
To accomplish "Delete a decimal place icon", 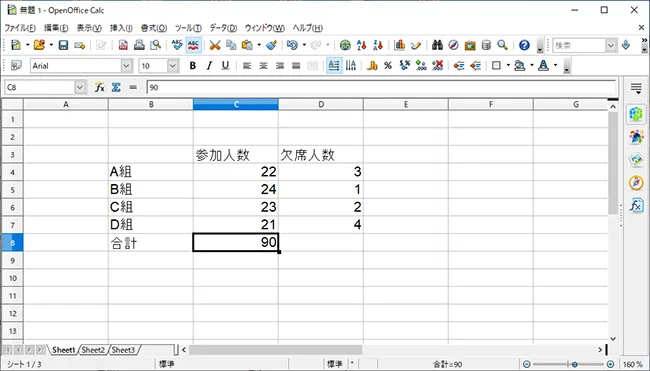I will [437, 65].
